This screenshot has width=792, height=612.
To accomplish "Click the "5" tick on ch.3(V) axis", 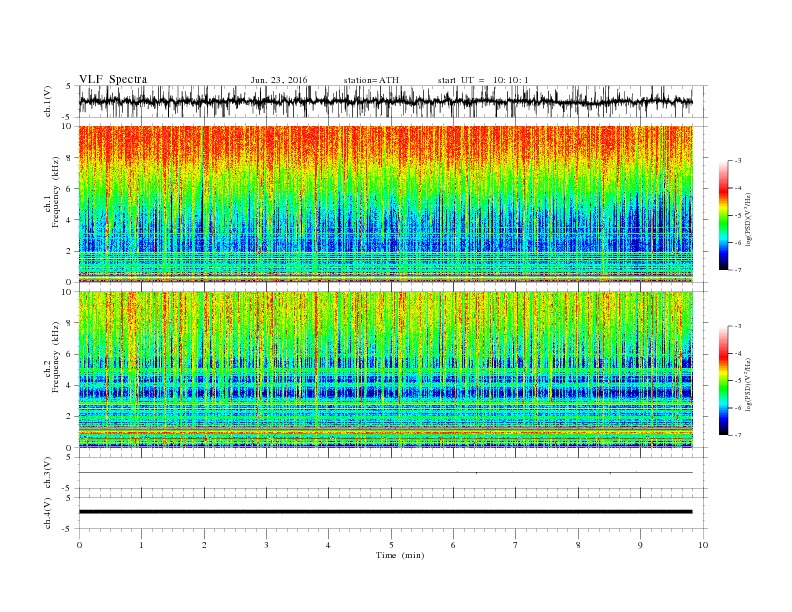I will (x=69, y=457).
